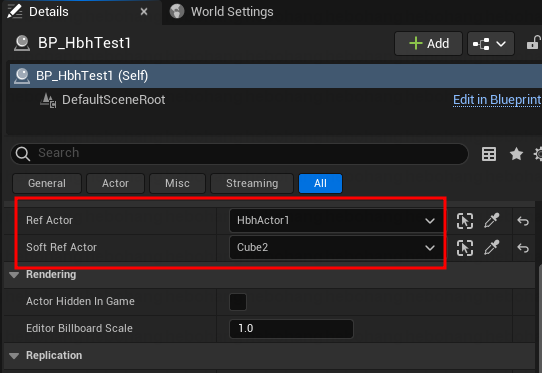Viewport: 542px width, 373px height.
Task: Open the Soft Ref Actor Cube2 dropdown
Action: click(x=336, y=248)
